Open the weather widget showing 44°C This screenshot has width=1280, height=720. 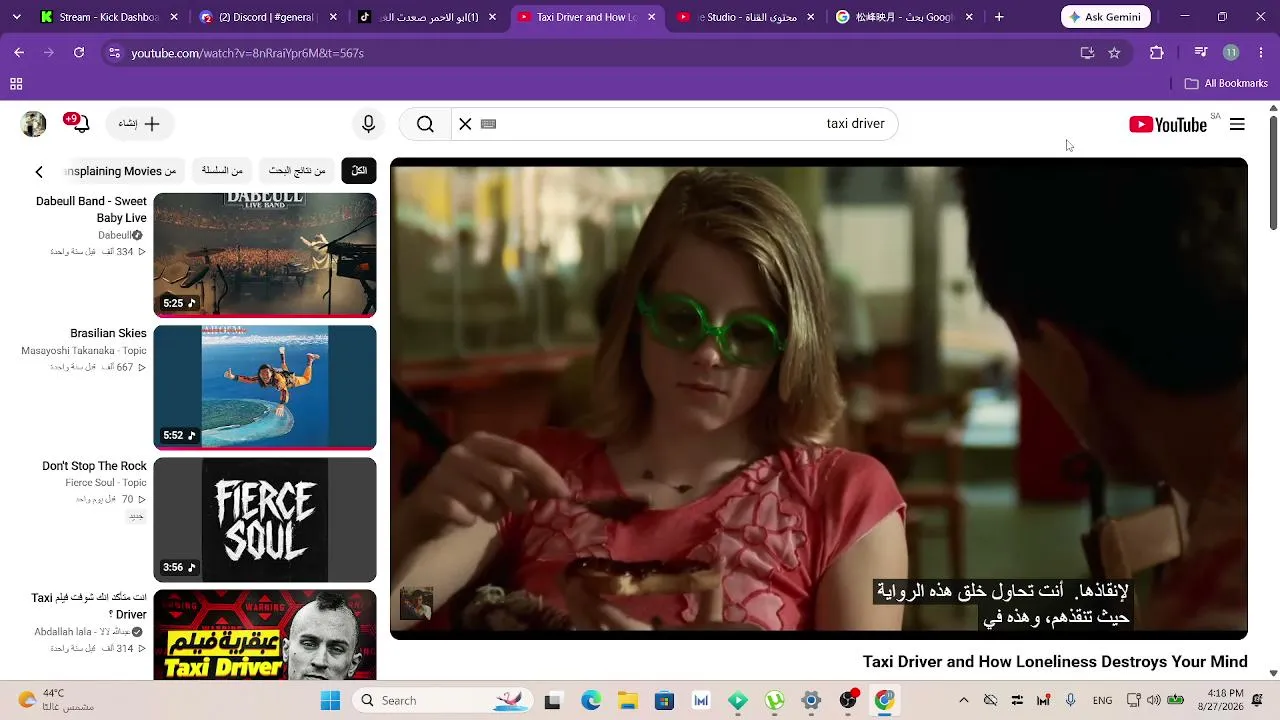click(55, 700)
